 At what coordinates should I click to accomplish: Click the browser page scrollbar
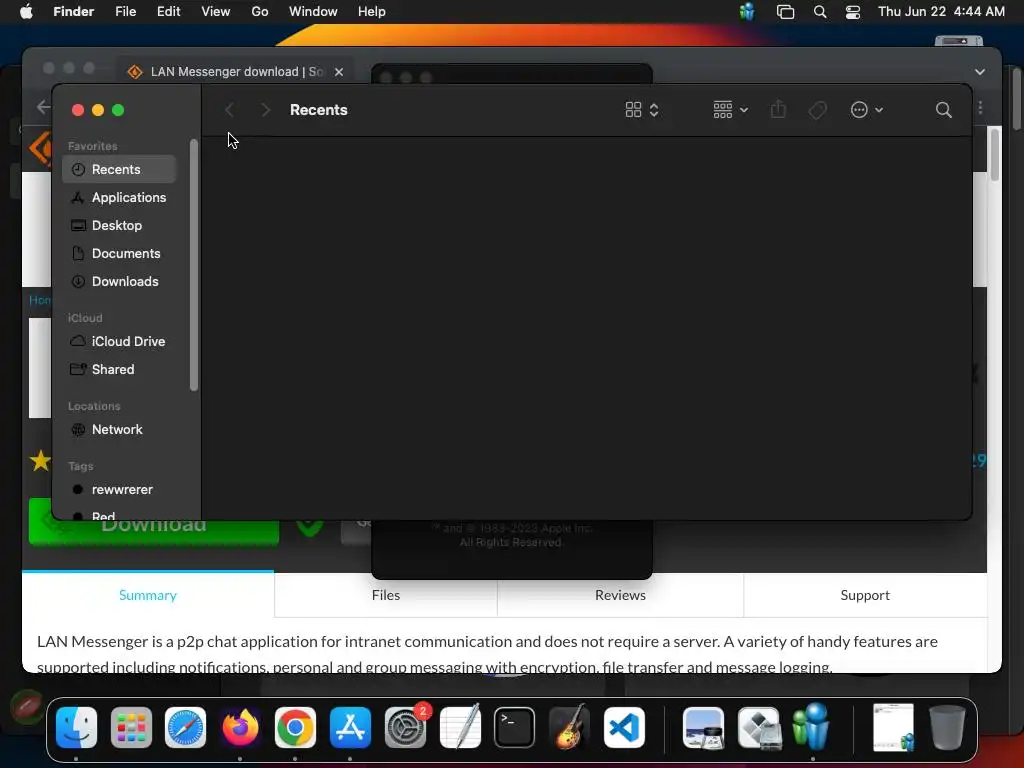[x=995, y=155]
